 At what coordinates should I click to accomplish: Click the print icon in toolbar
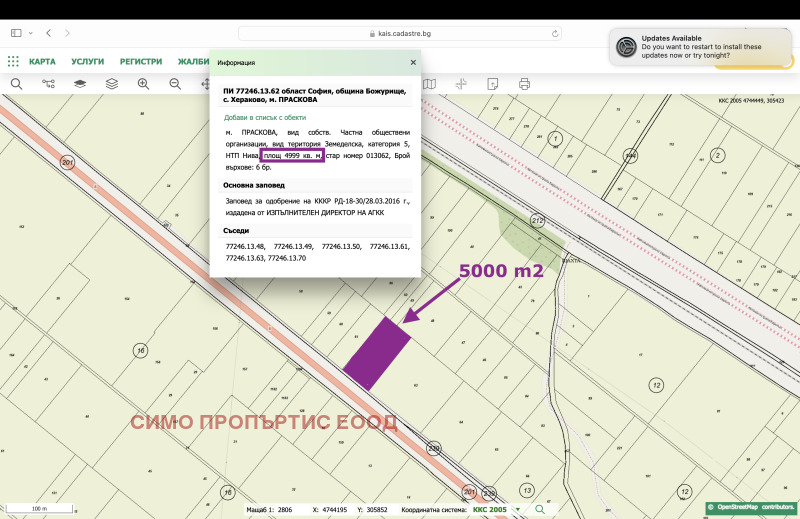click(x=524, y=84)
